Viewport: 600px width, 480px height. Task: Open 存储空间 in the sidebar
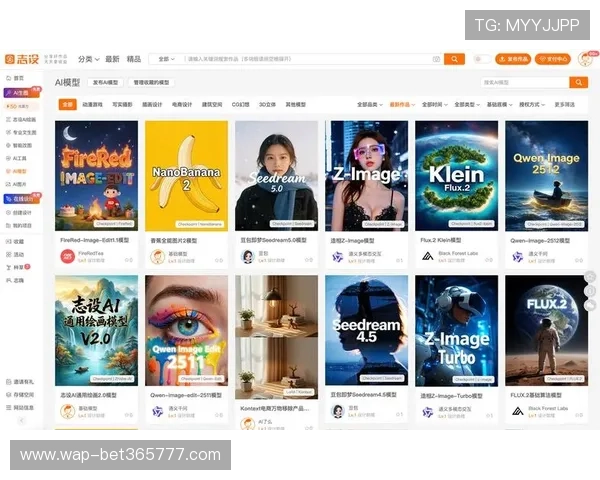click(x=20, y=395)
